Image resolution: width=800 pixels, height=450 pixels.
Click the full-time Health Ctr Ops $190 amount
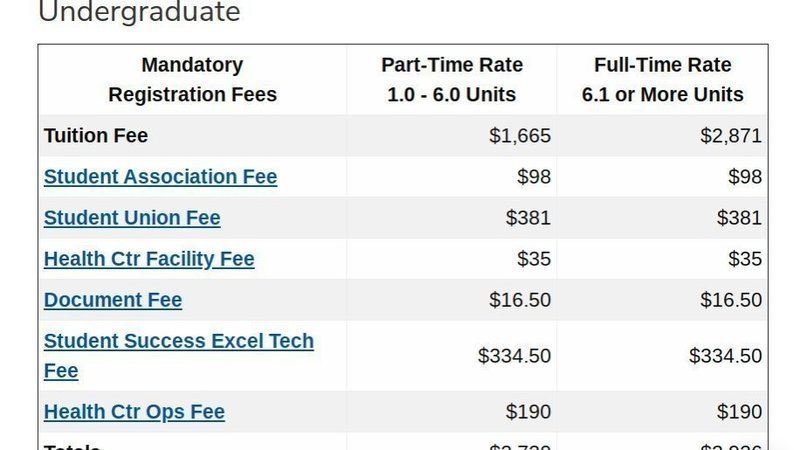(739, 412)
